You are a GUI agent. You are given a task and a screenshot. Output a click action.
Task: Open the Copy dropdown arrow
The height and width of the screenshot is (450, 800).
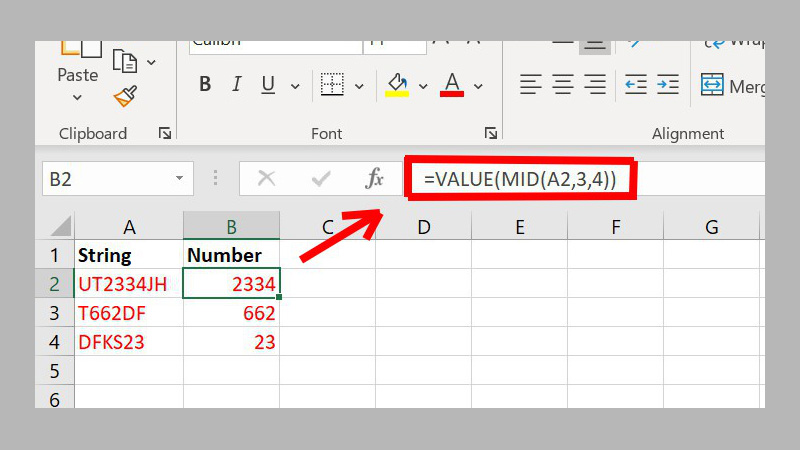tap(151, 62)
